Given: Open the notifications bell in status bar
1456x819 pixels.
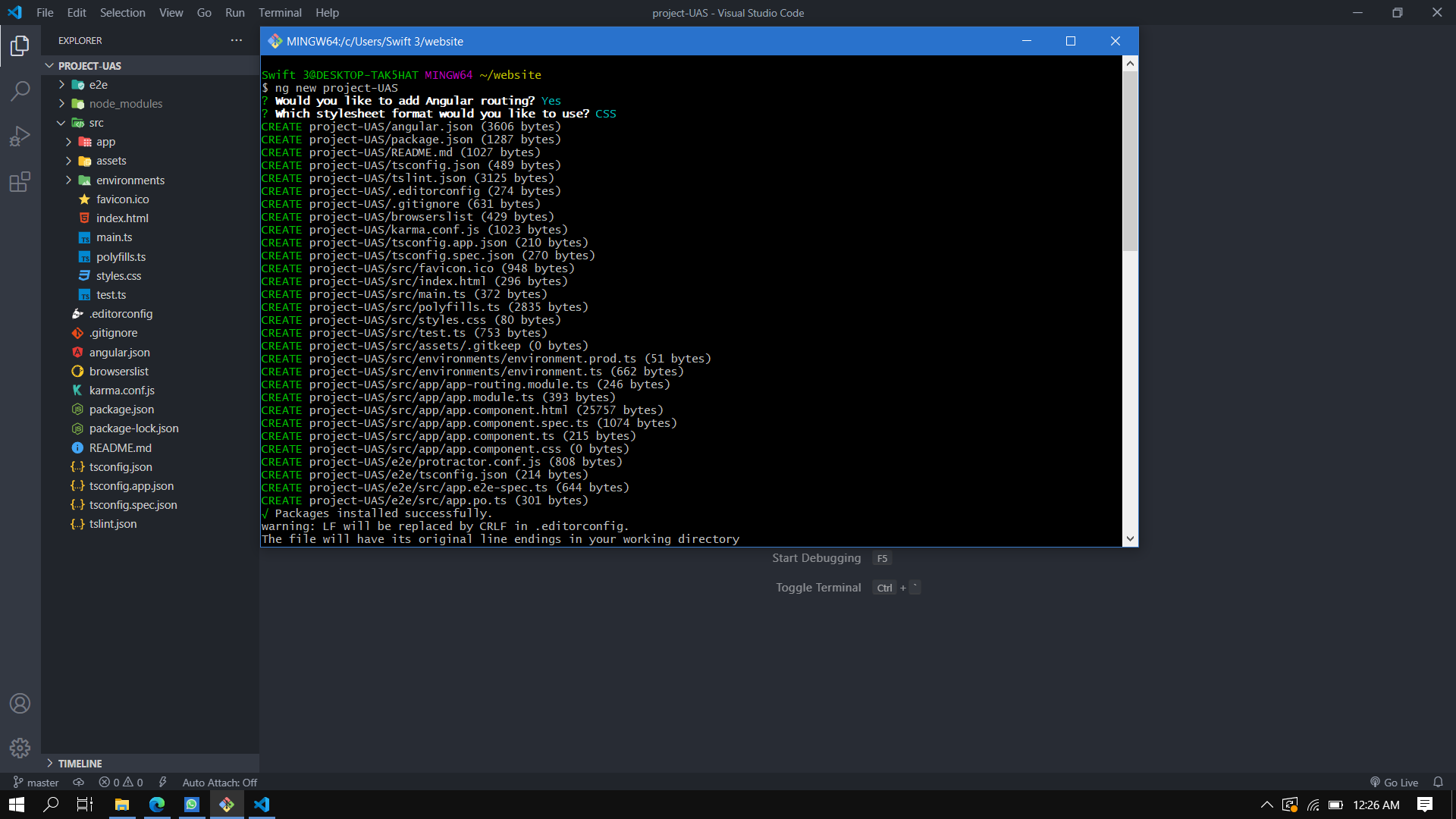Looking at the screenshot, I should (1438, 782).
